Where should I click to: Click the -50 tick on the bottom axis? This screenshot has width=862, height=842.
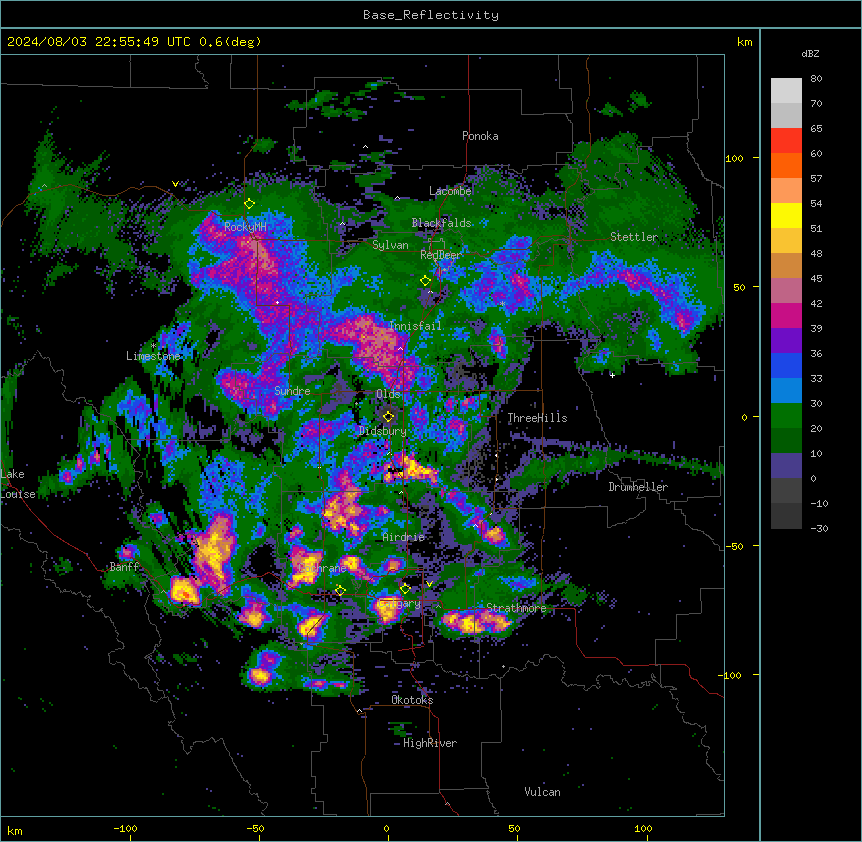coord(255,828)
